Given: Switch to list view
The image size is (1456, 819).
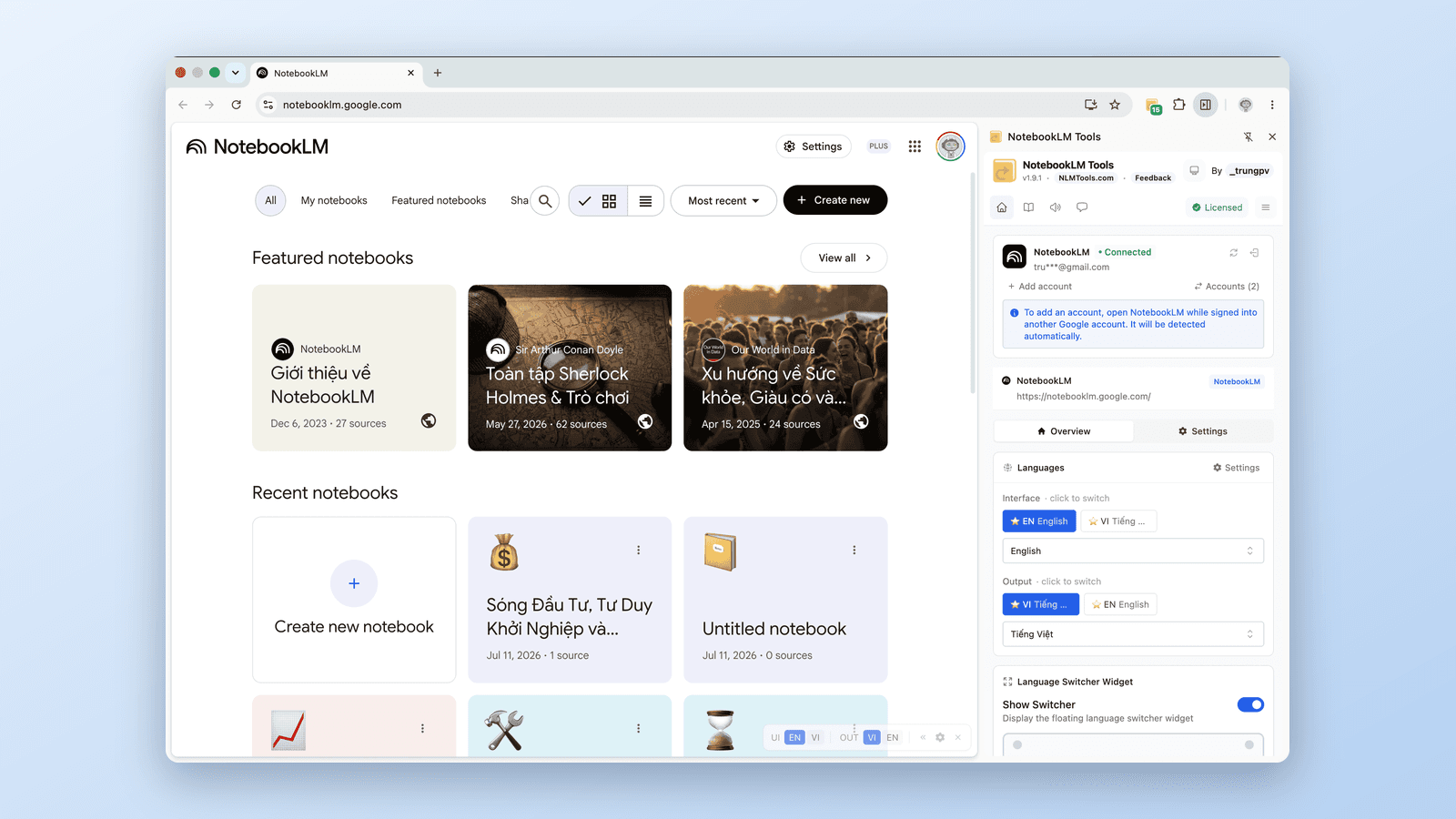Looking at the screenshot, I should coord(645,201).
